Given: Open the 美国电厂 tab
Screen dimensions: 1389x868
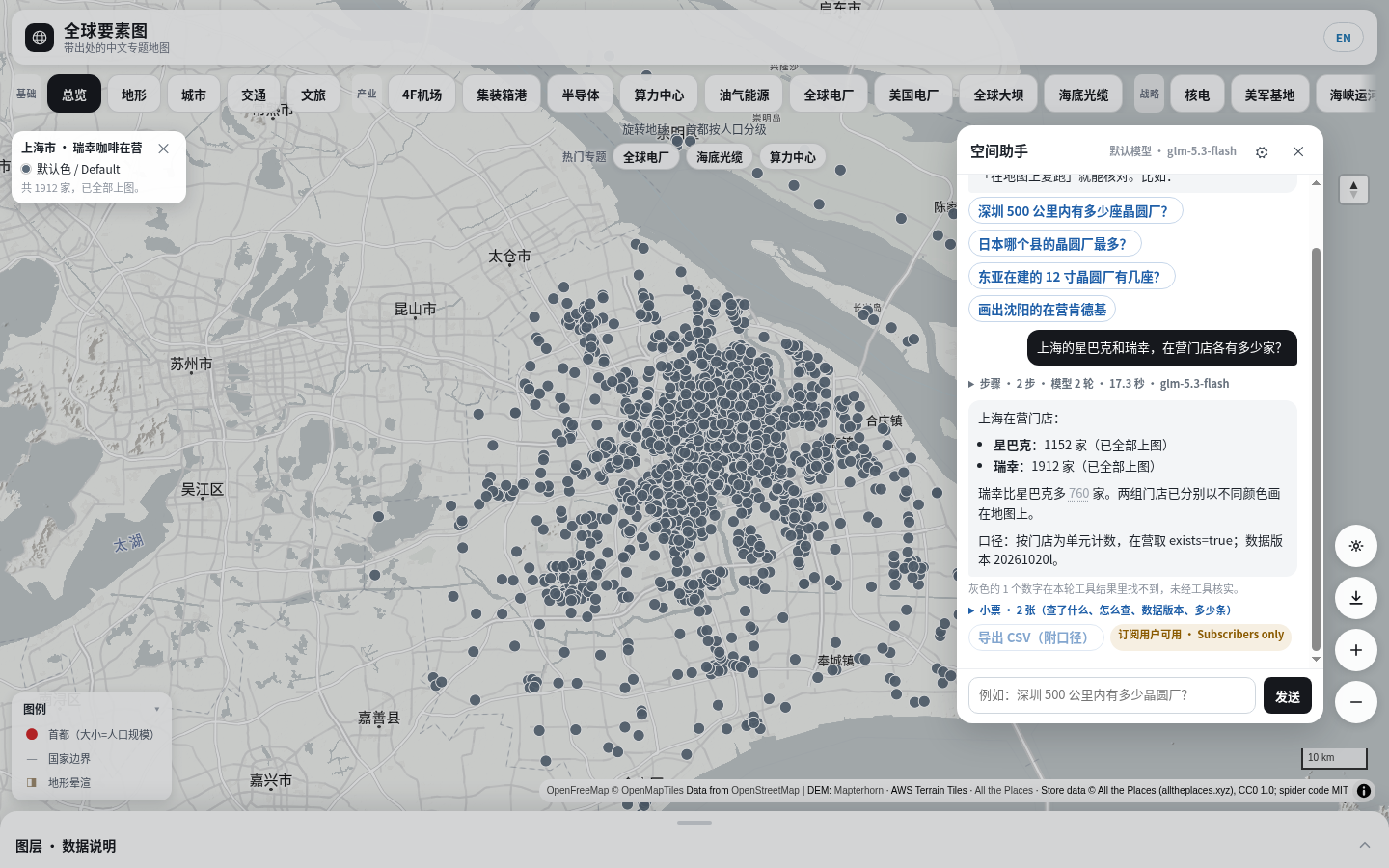Looking at the screenshot, I should tap(913, 95).
